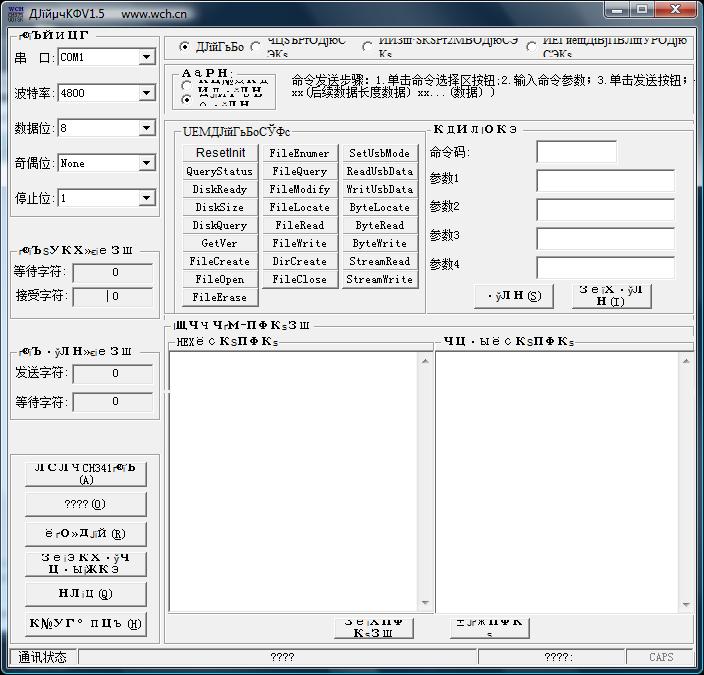Open the COM1 serial port dropdown
Screen dimensions: 704x675
coord(146,57)
